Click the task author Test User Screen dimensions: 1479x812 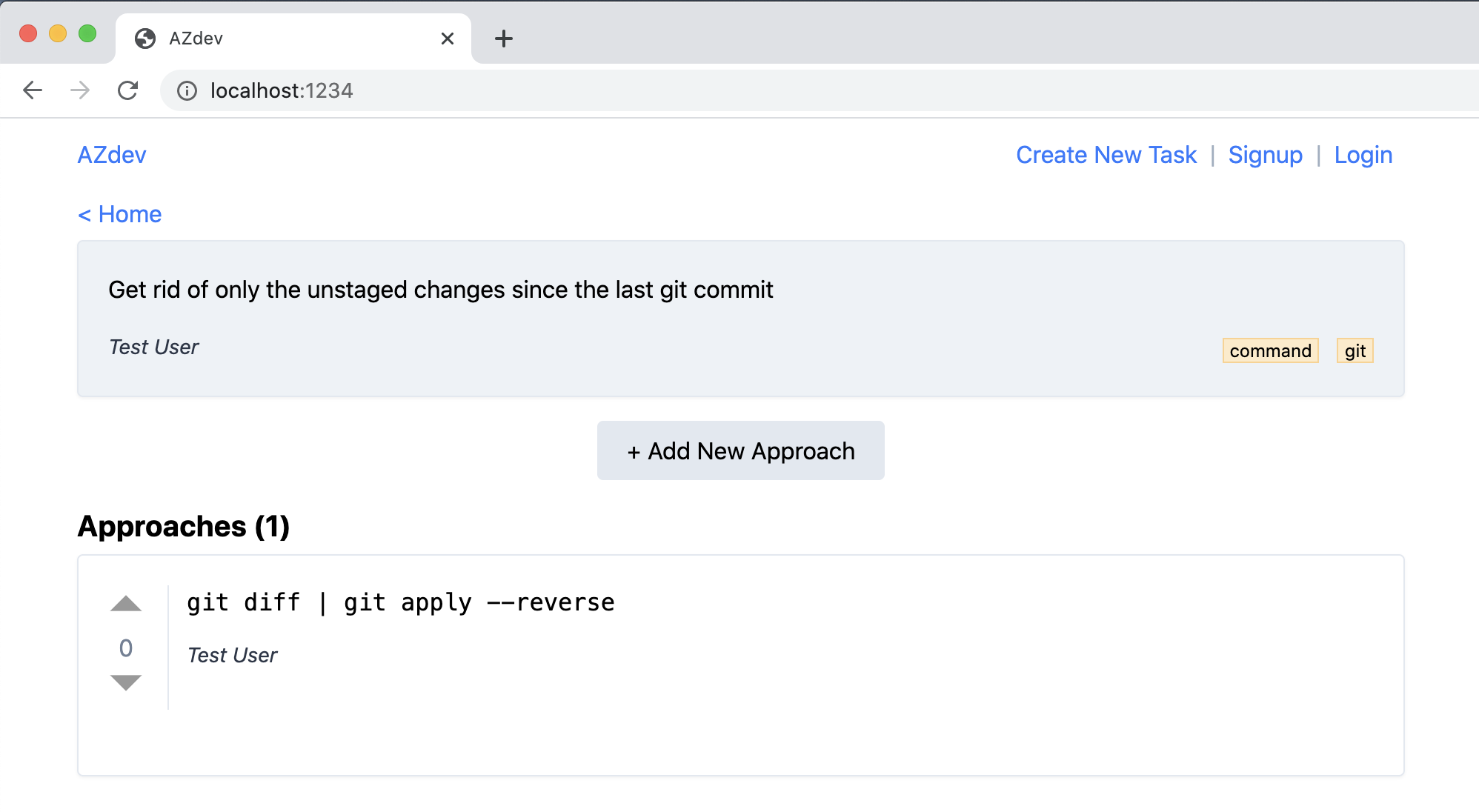coord(154,347)
